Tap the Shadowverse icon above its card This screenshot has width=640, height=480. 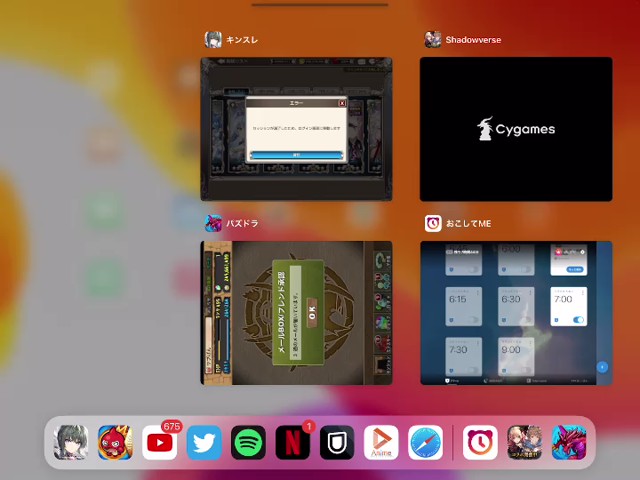tap(433, 40)
